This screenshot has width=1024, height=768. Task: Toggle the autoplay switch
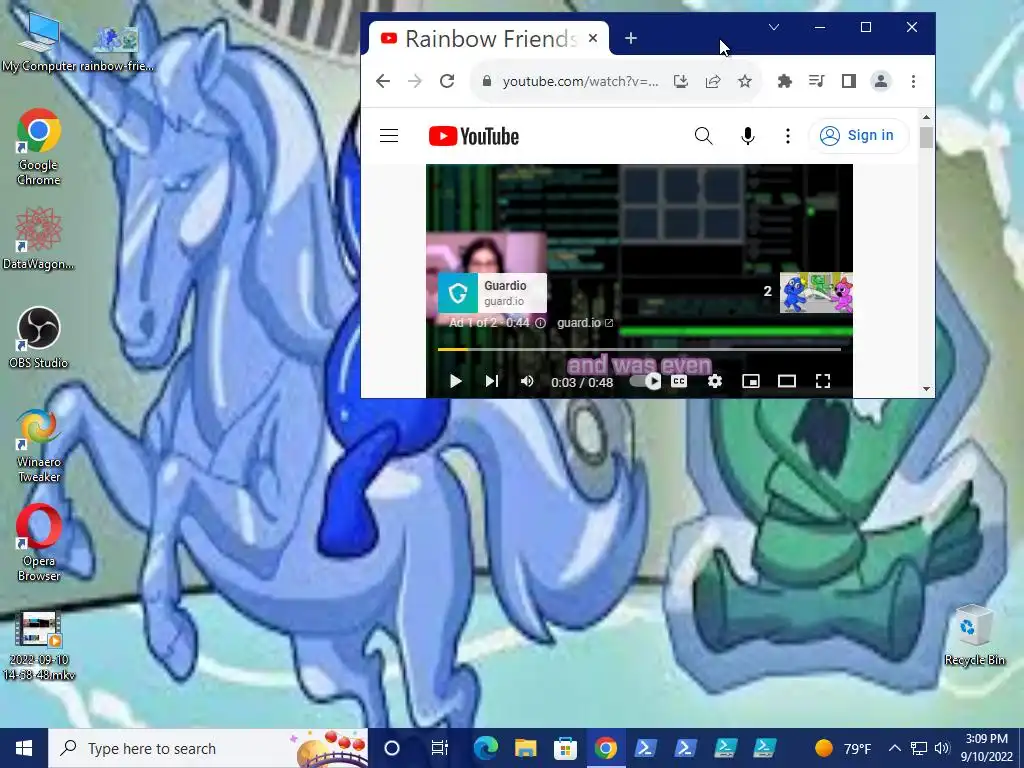645,381
